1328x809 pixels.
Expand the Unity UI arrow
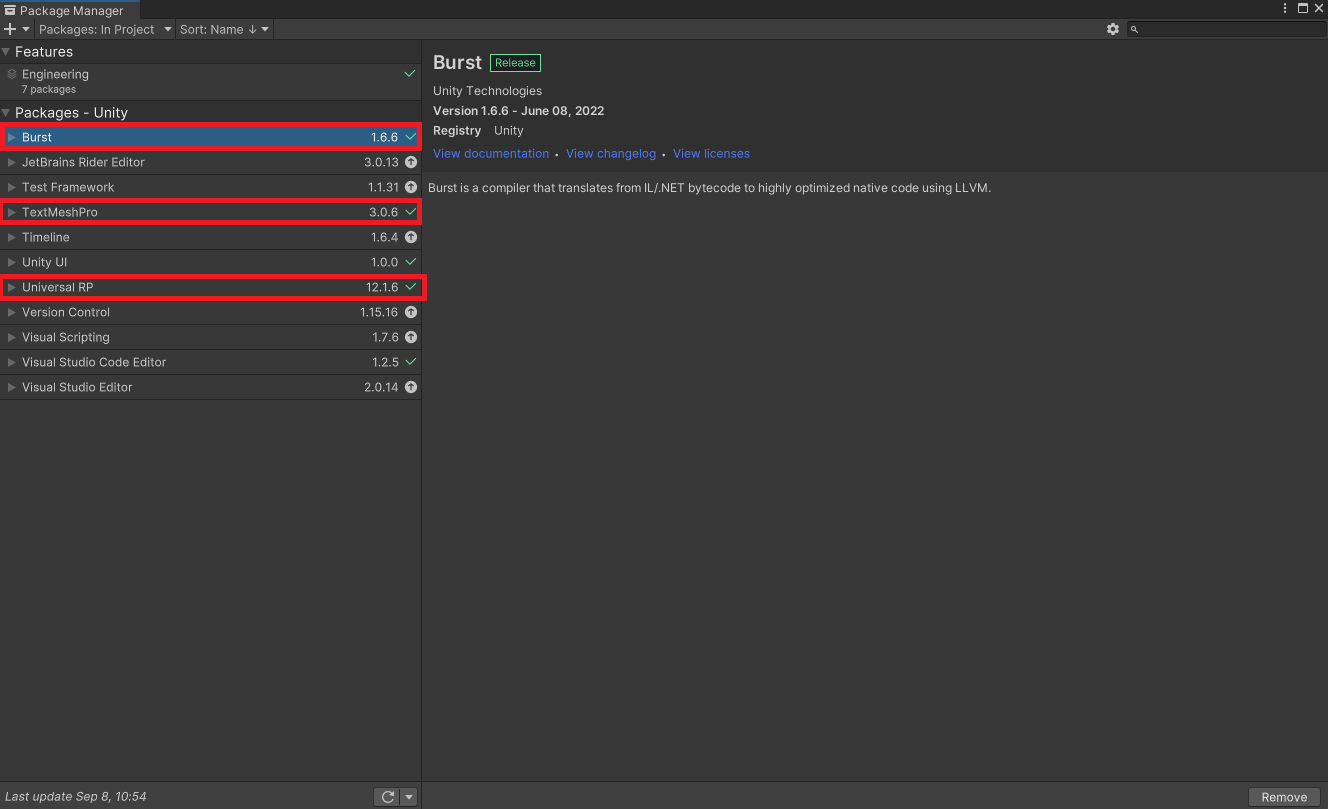point(12,262)
